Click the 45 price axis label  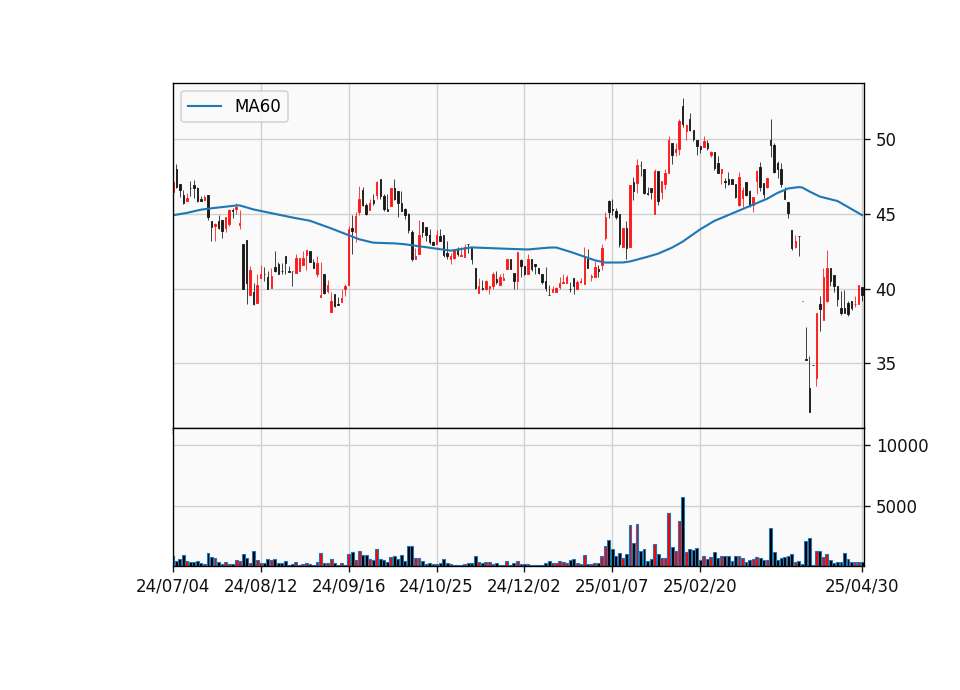click(x=885, y=215)
